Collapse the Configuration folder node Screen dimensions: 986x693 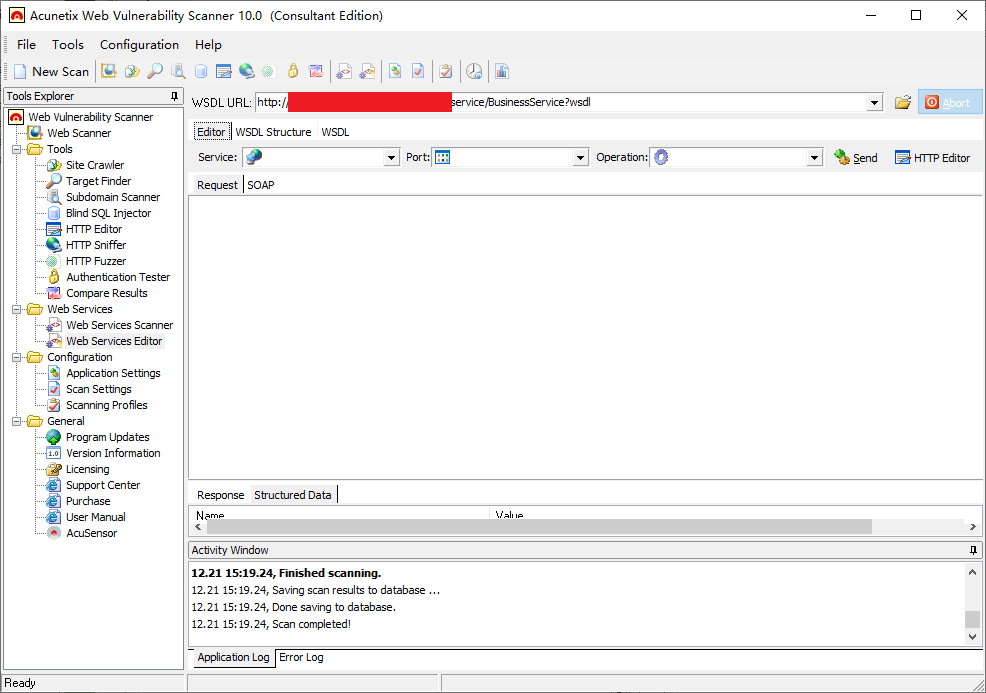coord(16,357)
